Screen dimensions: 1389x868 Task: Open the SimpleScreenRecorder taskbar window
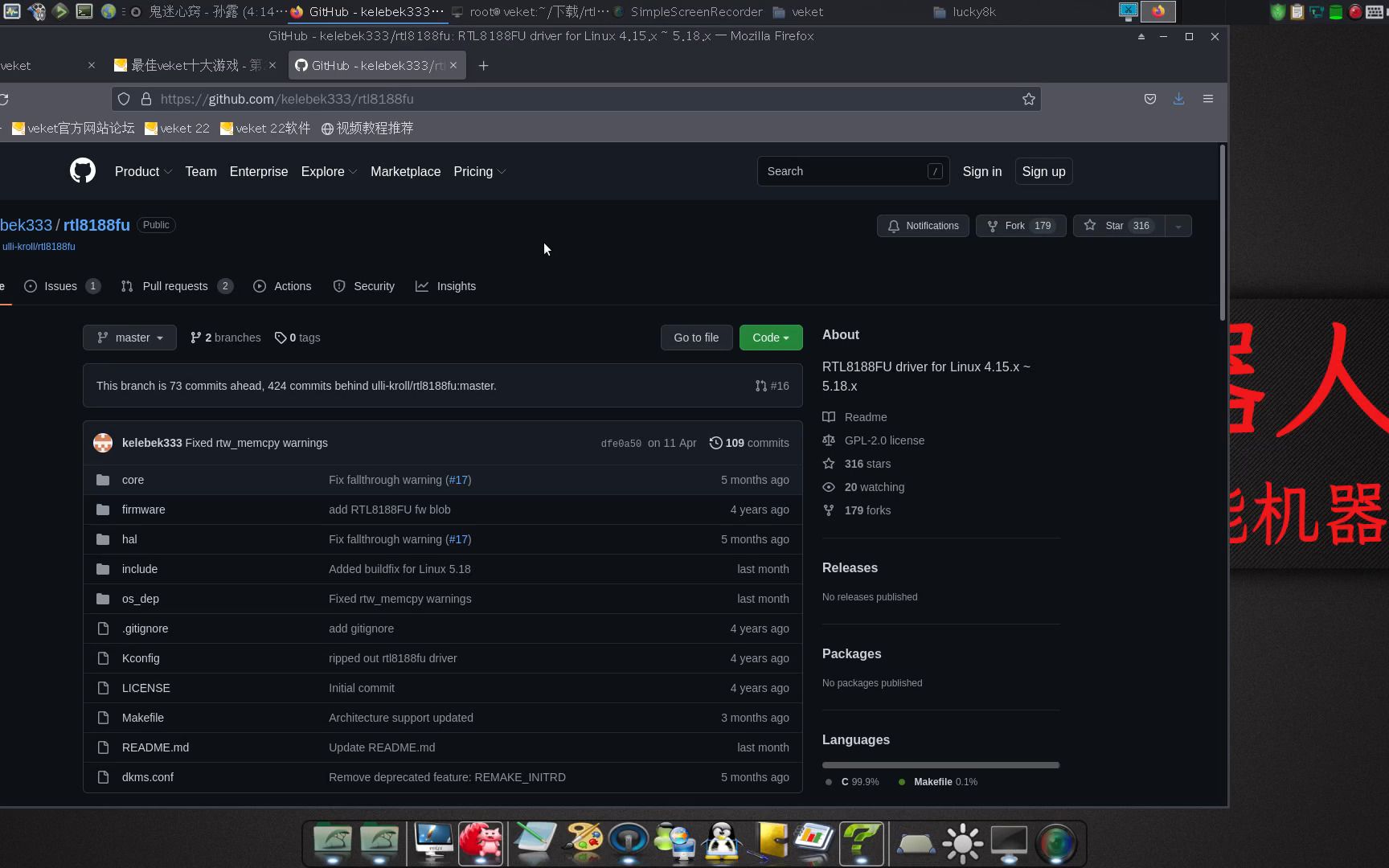(689, 12)
